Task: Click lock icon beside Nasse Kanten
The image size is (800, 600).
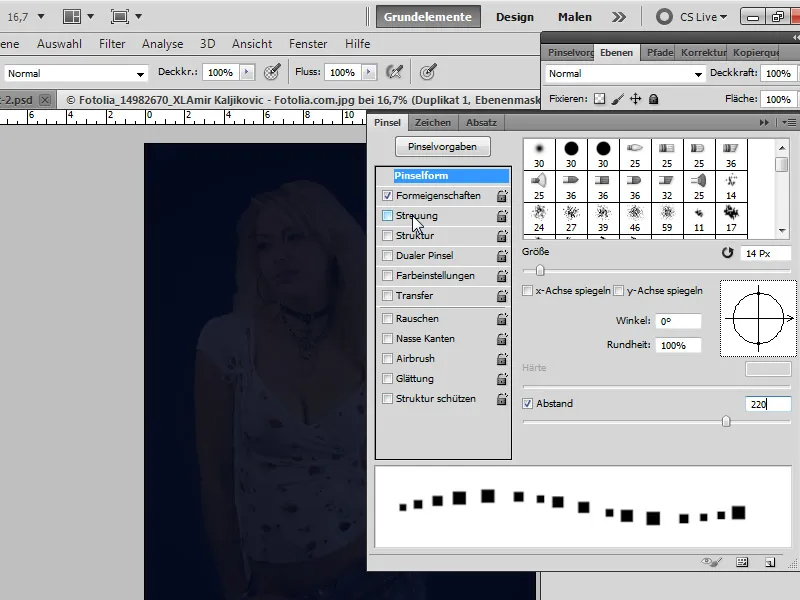Action: pos(502,339)
